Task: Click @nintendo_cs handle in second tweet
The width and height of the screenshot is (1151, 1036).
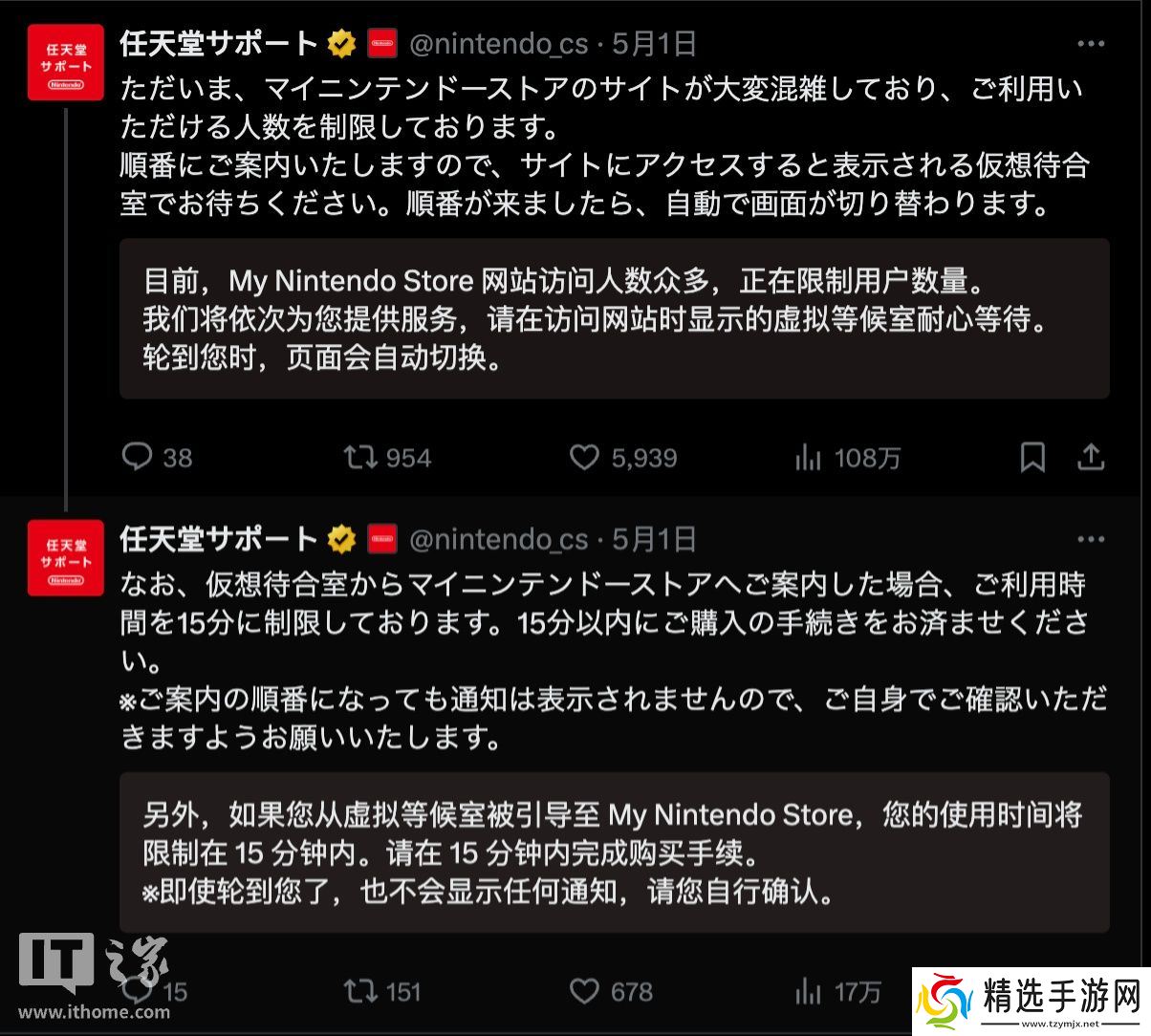Action: point(498,540)
